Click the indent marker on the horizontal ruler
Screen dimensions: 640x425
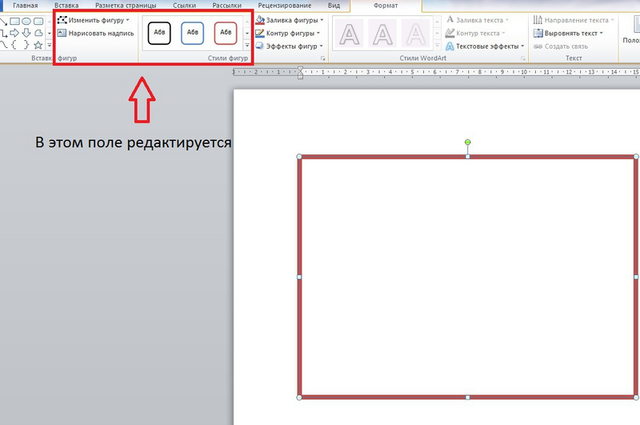click(x=300, y=72)
